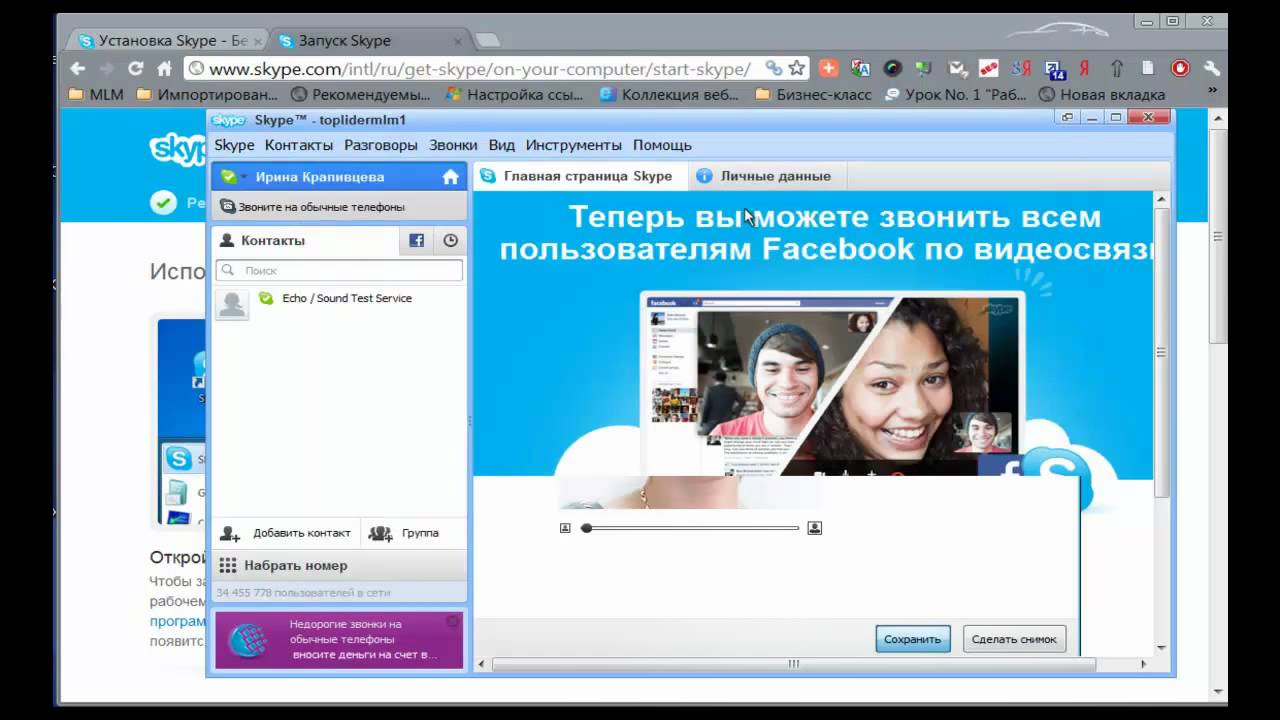Click the Сохранить button
The width and height of the screenshot is (1280, 720).
click(913, 639)
